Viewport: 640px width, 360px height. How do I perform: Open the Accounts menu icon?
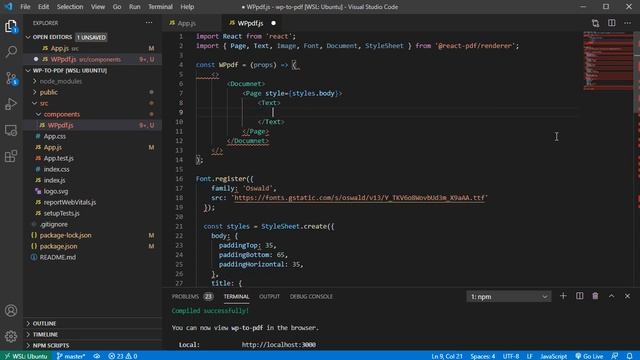(11, 311)
